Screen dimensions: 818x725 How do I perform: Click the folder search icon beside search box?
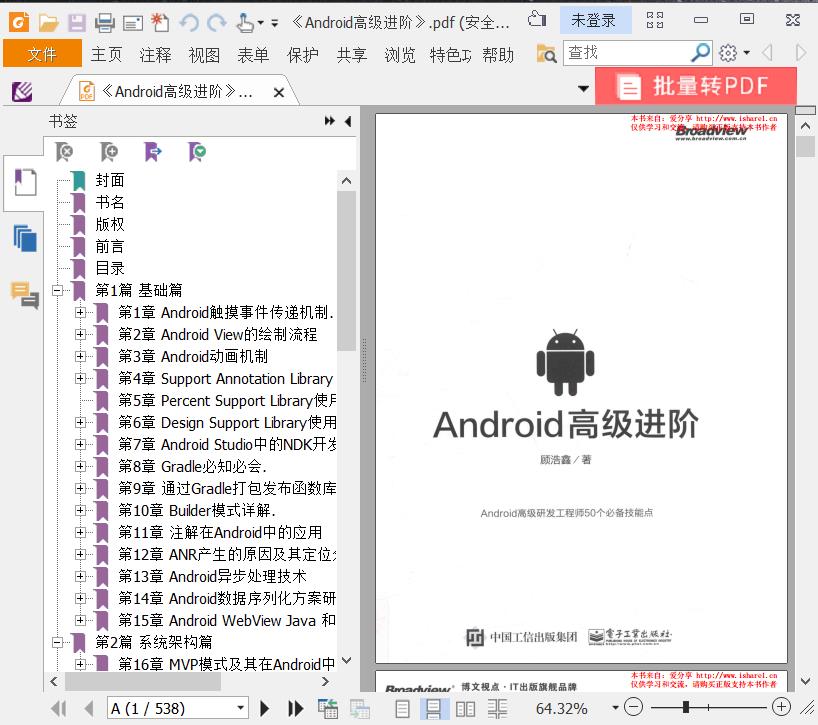tap(546, 53)
